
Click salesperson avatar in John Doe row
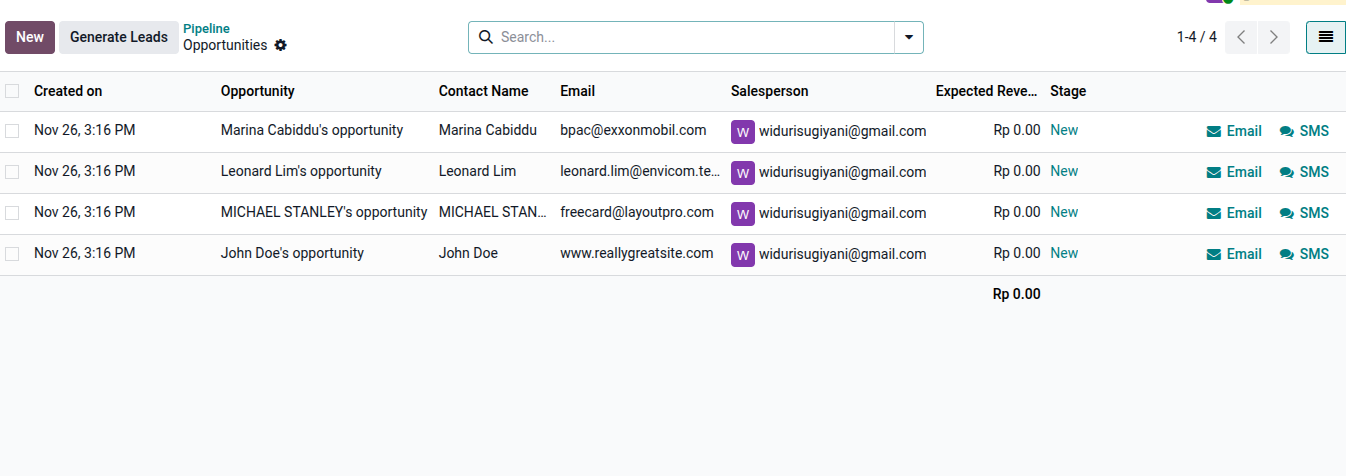(743, 254)
